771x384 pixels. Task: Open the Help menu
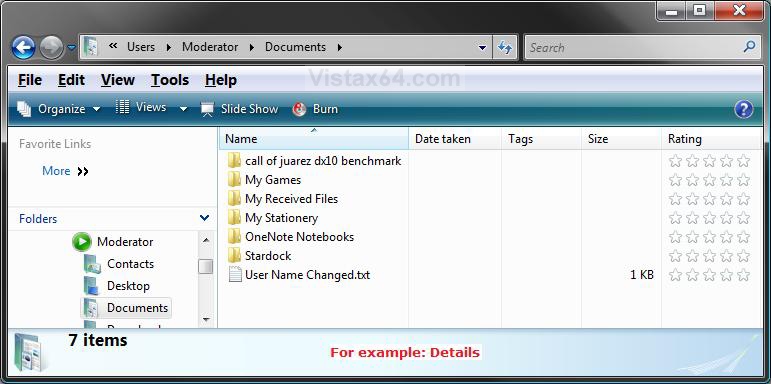(x=221, y=80)
